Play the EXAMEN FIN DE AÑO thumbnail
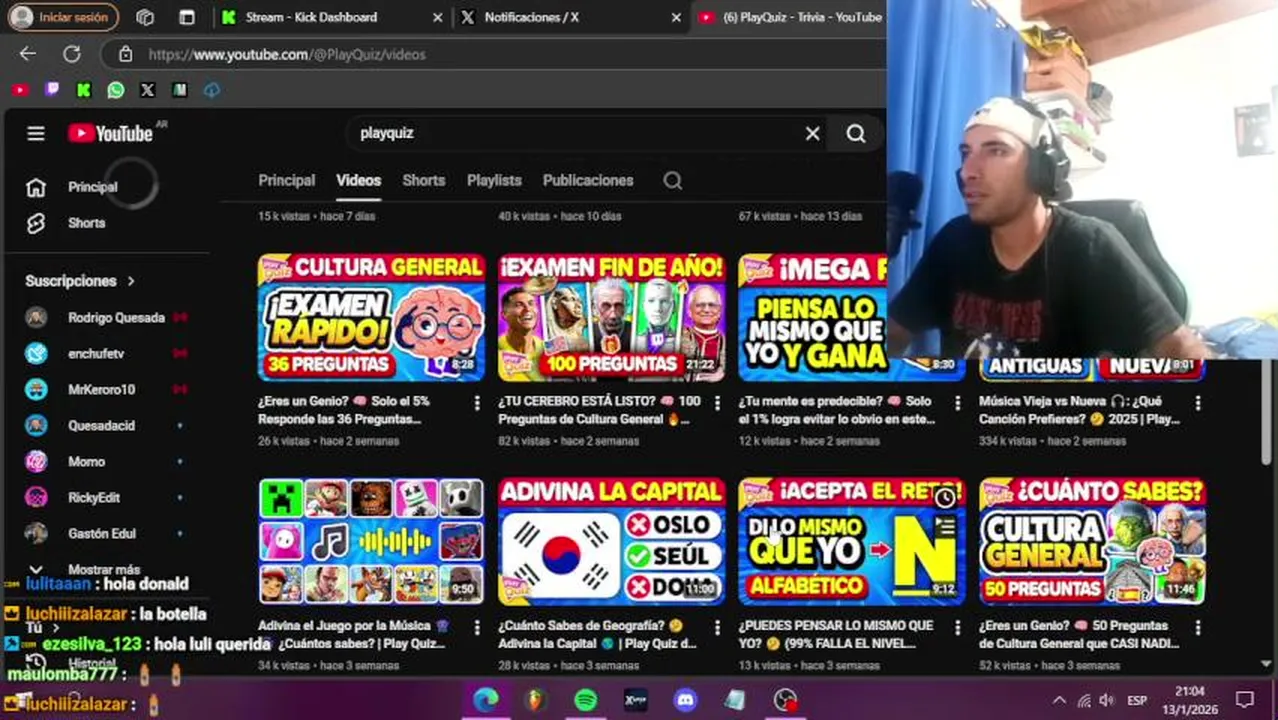This screenshot has width=1278, height=720. pos(611,318)
